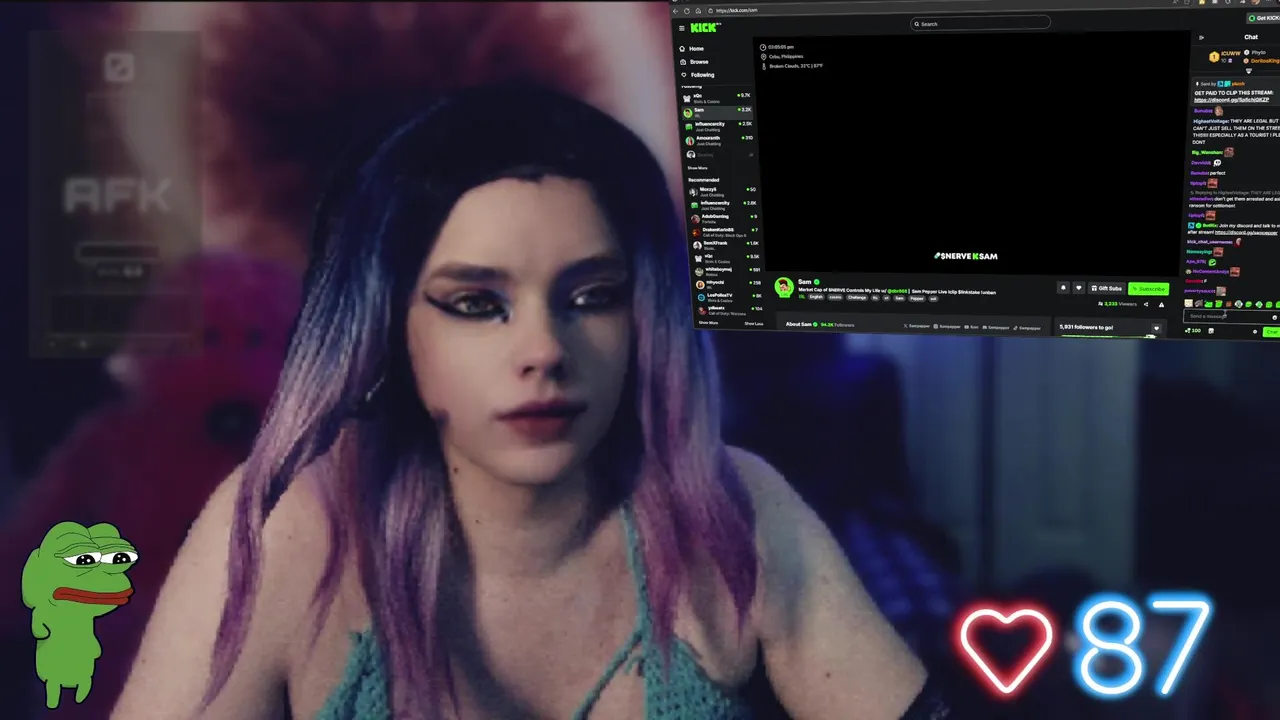The image size is (1280, 720).
Task: Click heart on followers goal panel
Action: point(1156,328)
